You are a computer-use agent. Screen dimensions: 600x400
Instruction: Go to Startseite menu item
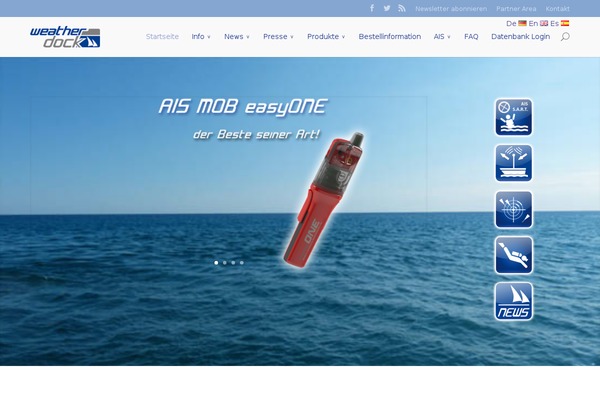[162, 37]
